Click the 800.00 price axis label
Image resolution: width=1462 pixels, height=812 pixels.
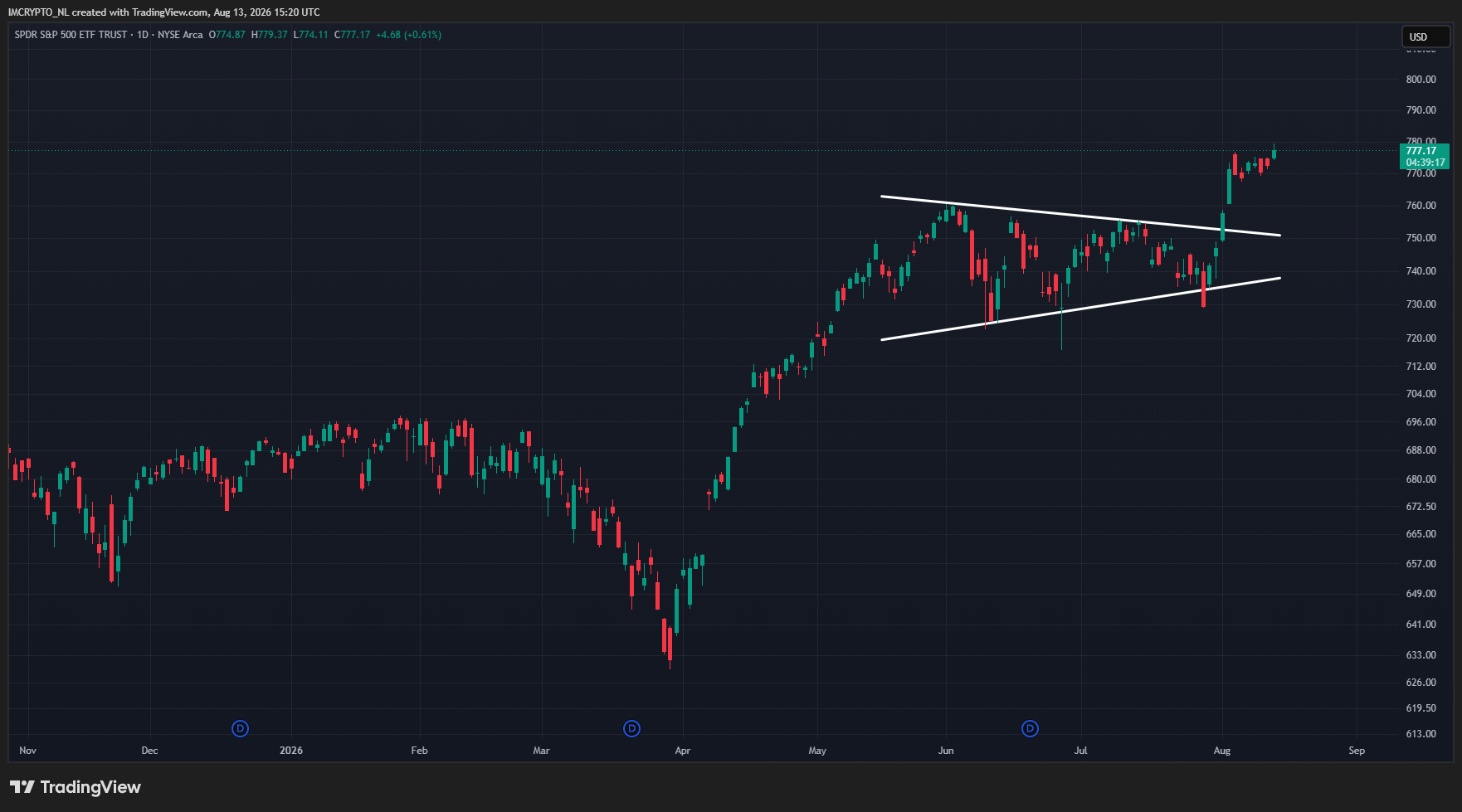(1421, 80)
